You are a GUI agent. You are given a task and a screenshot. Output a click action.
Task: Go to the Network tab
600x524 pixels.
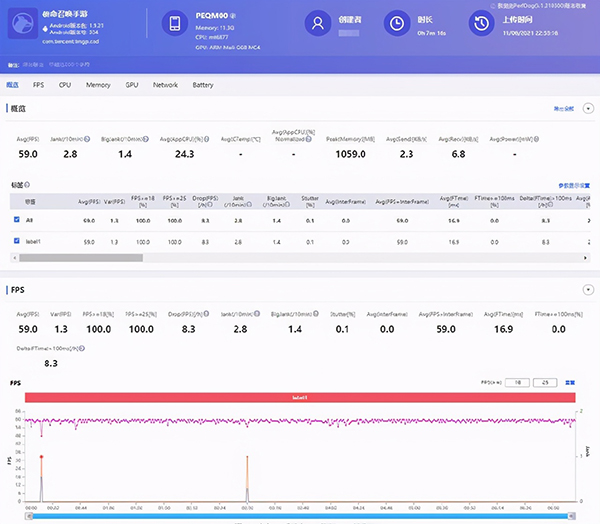[x=165, y=85]
